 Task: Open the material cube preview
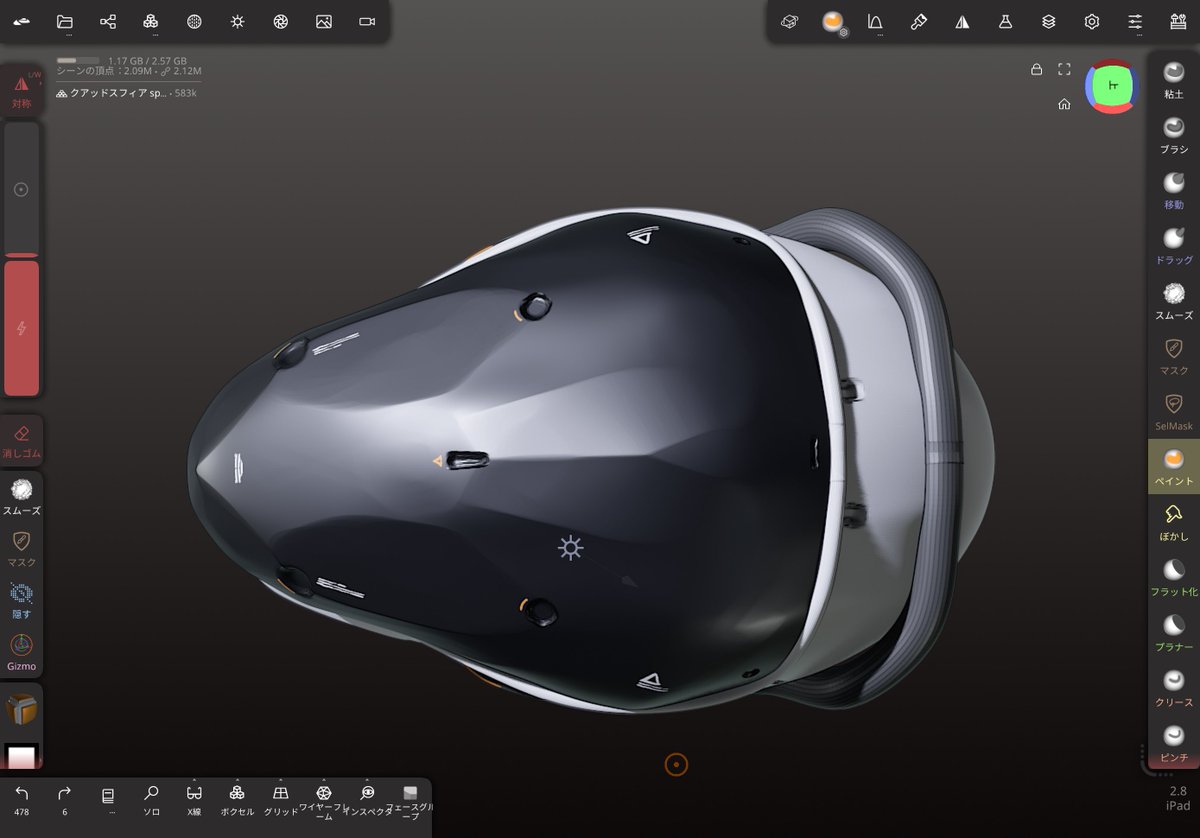point(21,709)
